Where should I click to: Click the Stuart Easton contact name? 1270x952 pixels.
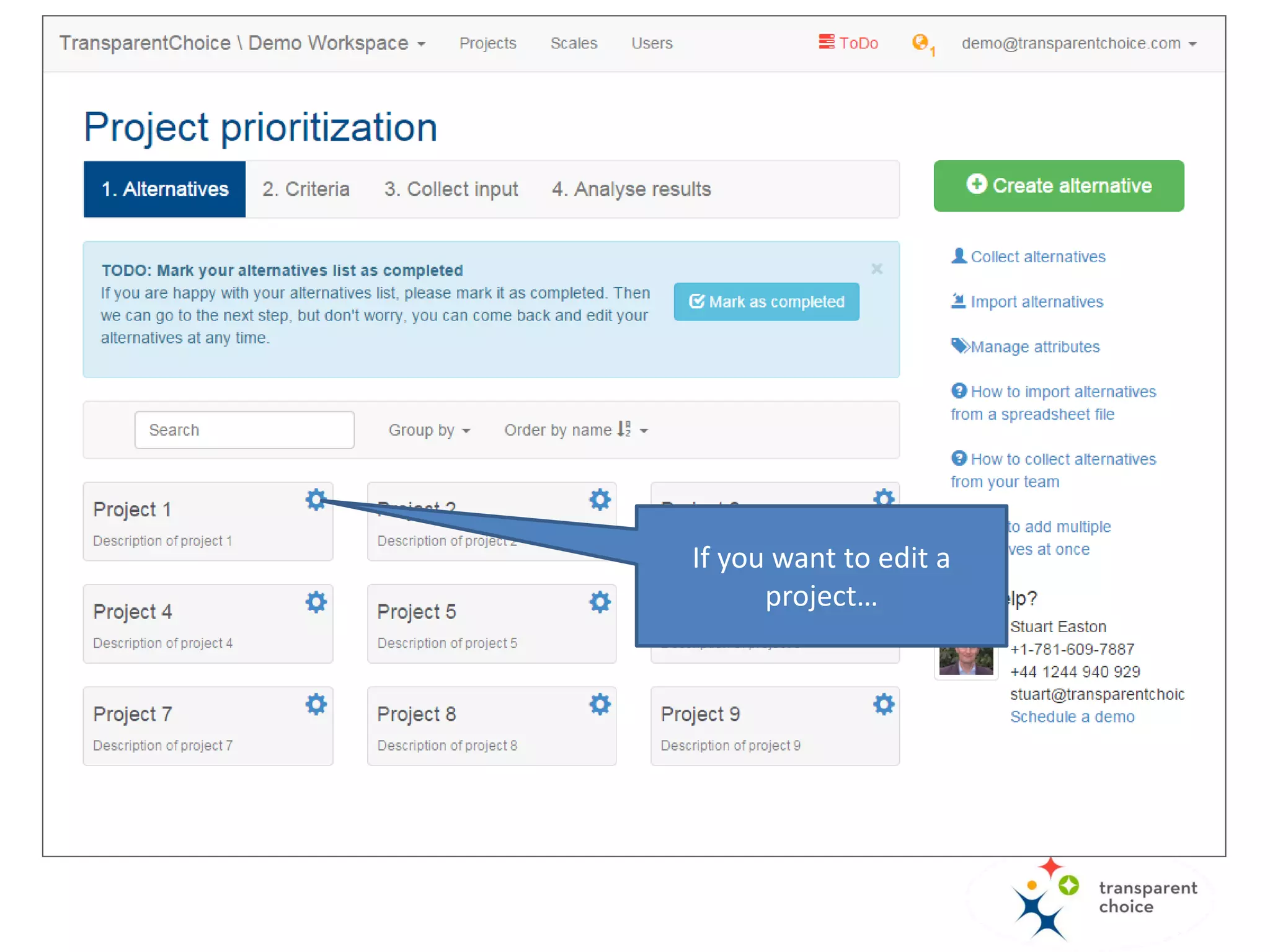pos(1058,627)
